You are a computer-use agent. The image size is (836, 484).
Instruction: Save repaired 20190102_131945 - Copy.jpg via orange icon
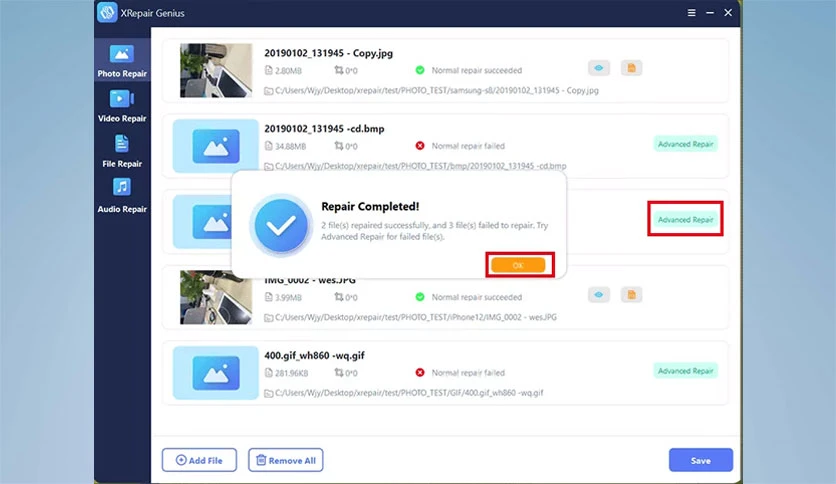[631, 68]
